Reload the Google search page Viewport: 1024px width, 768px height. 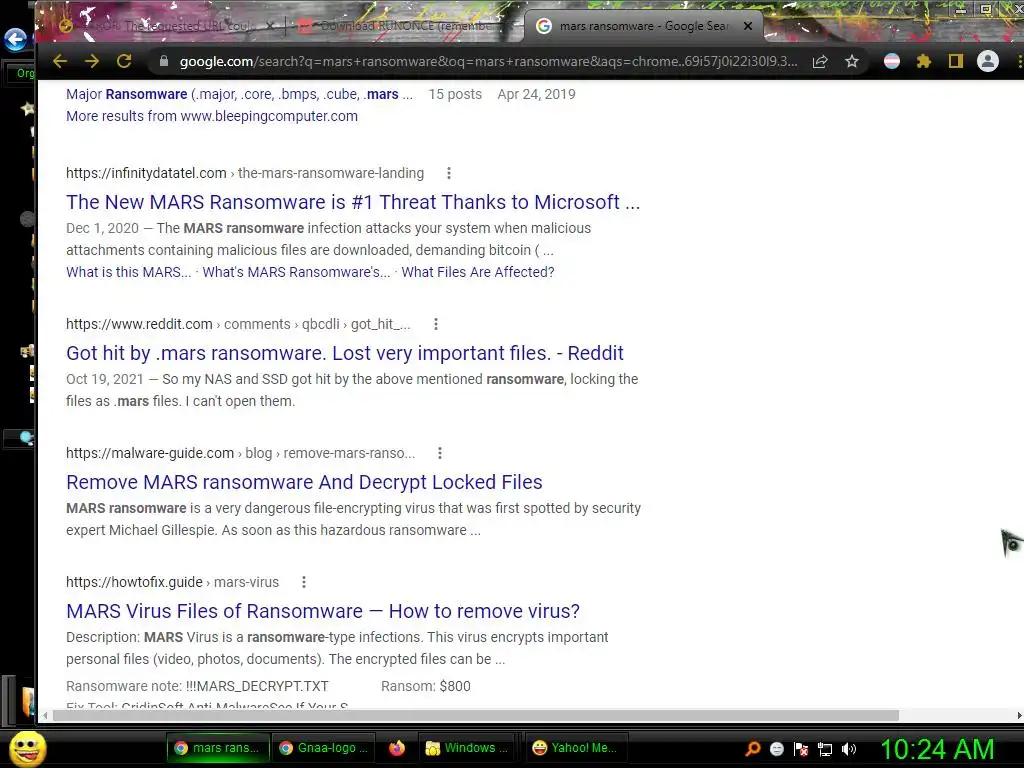pos(124,61)
